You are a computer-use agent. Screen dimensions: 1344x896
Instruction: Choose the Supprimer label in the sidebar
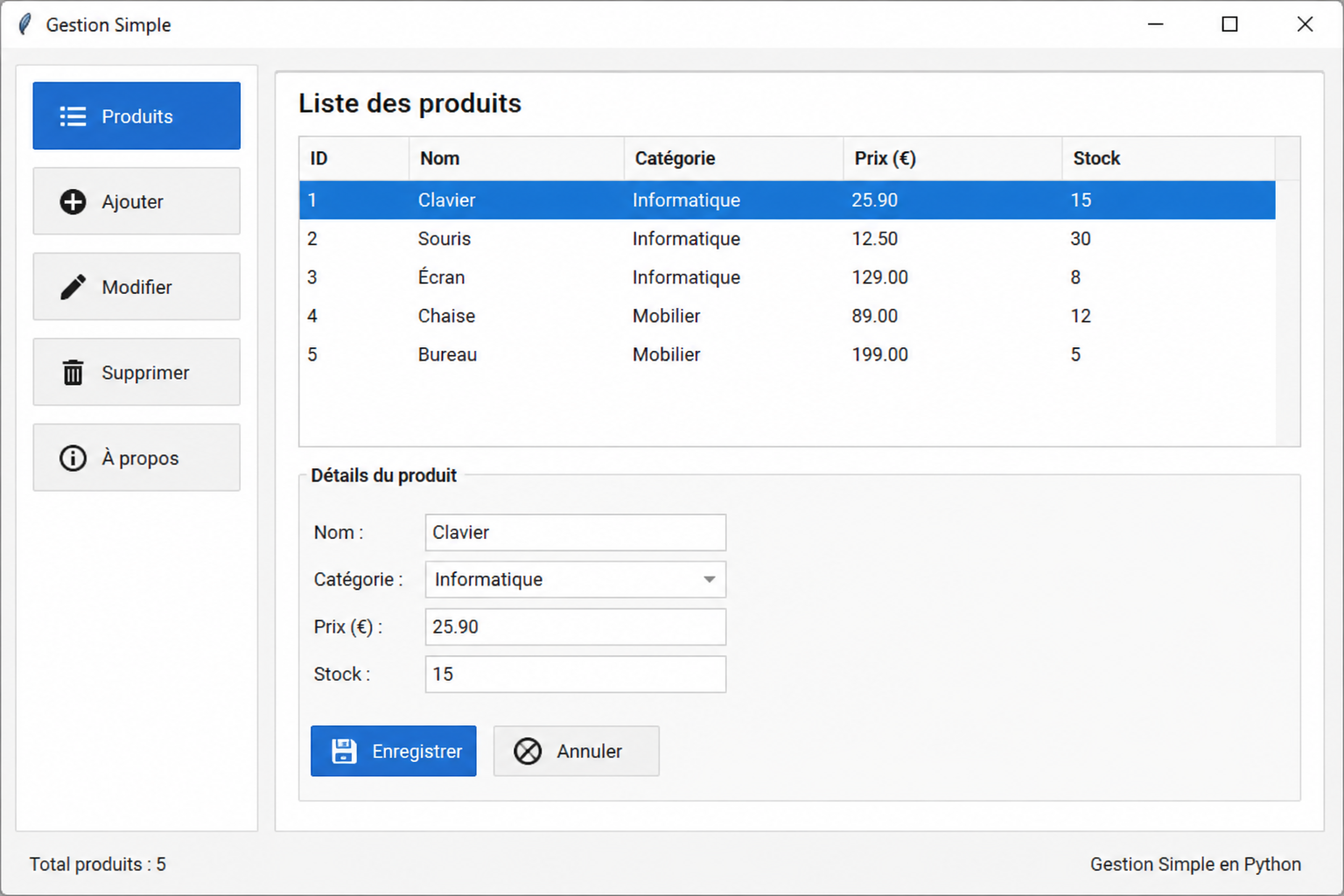(145, 373)
